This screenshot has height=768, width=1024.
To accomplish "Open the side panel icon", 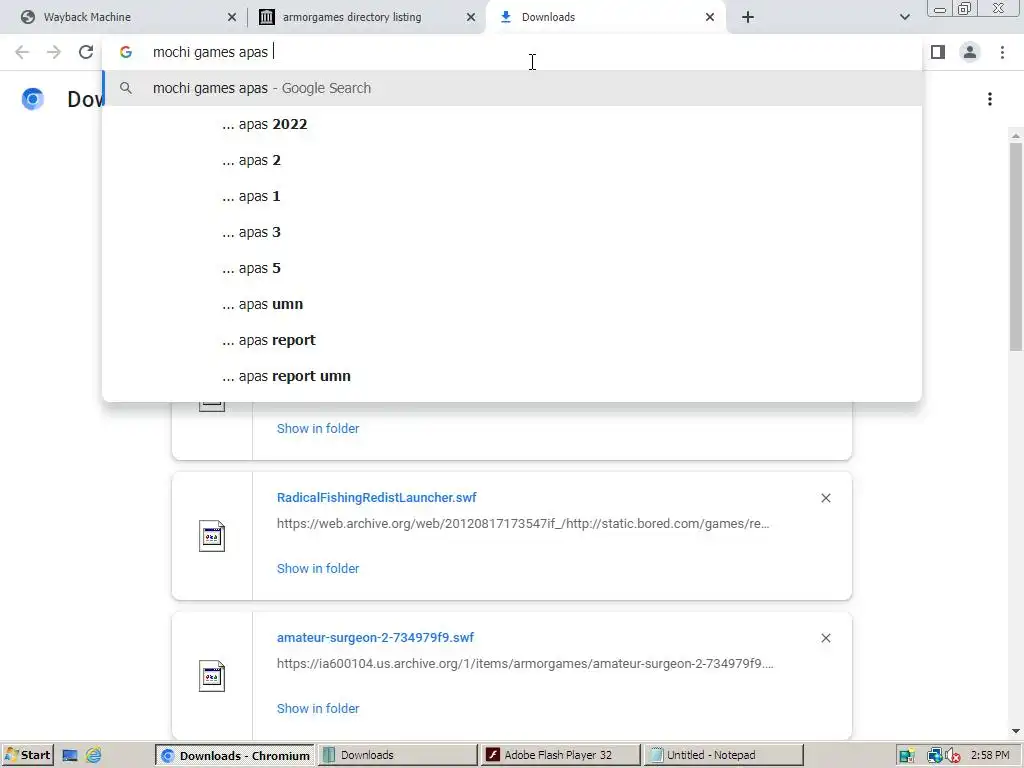I will click(x=938, y=52).
